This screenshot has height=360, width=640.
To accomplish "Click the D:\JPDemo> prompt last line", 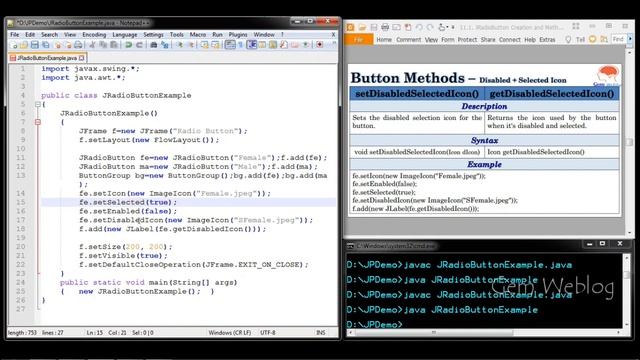I will tap(374, 324).
